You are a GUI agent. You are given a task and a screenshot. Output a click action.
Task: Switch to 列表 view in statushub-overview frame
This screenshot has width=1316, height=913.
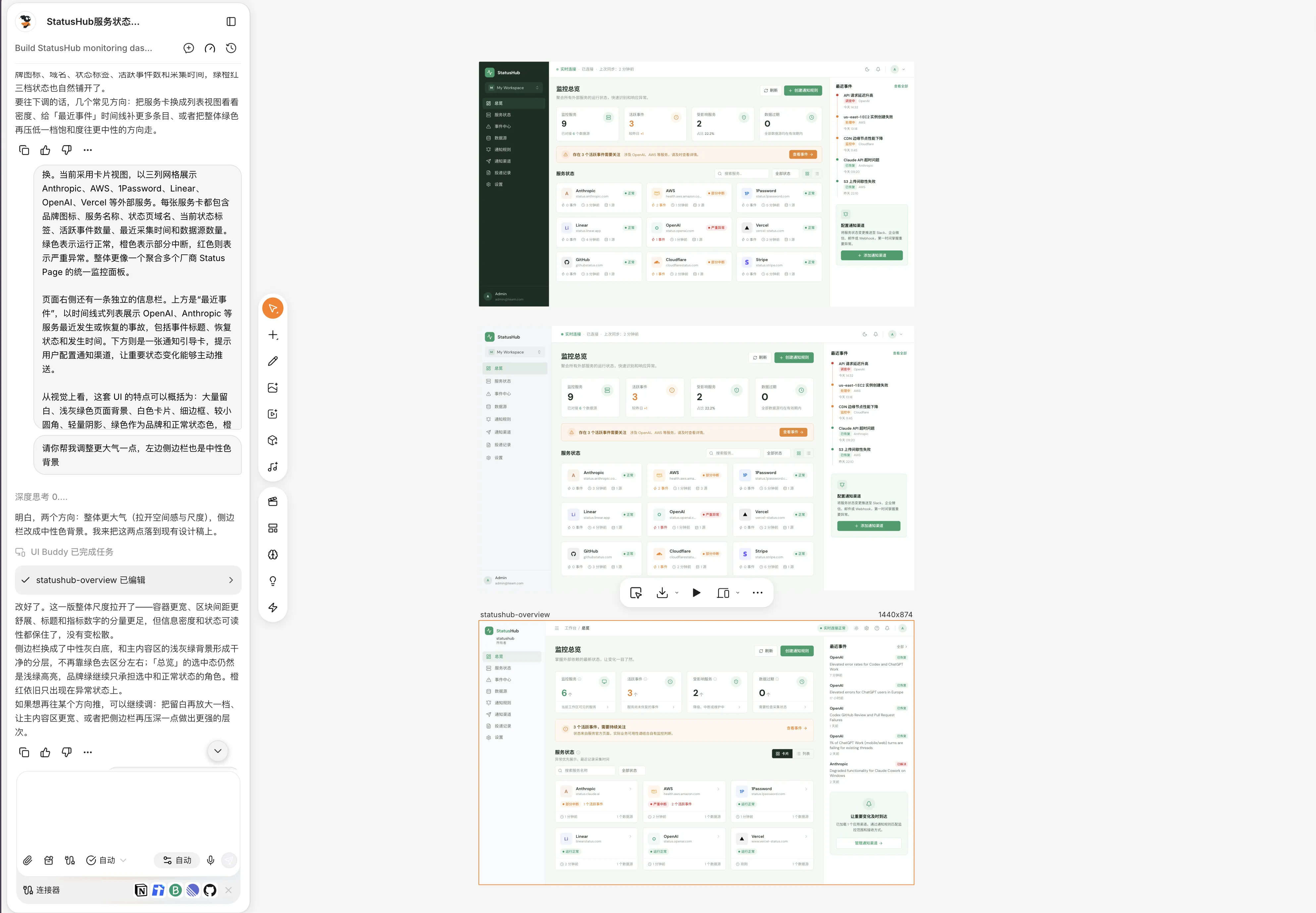click(803, 753)
